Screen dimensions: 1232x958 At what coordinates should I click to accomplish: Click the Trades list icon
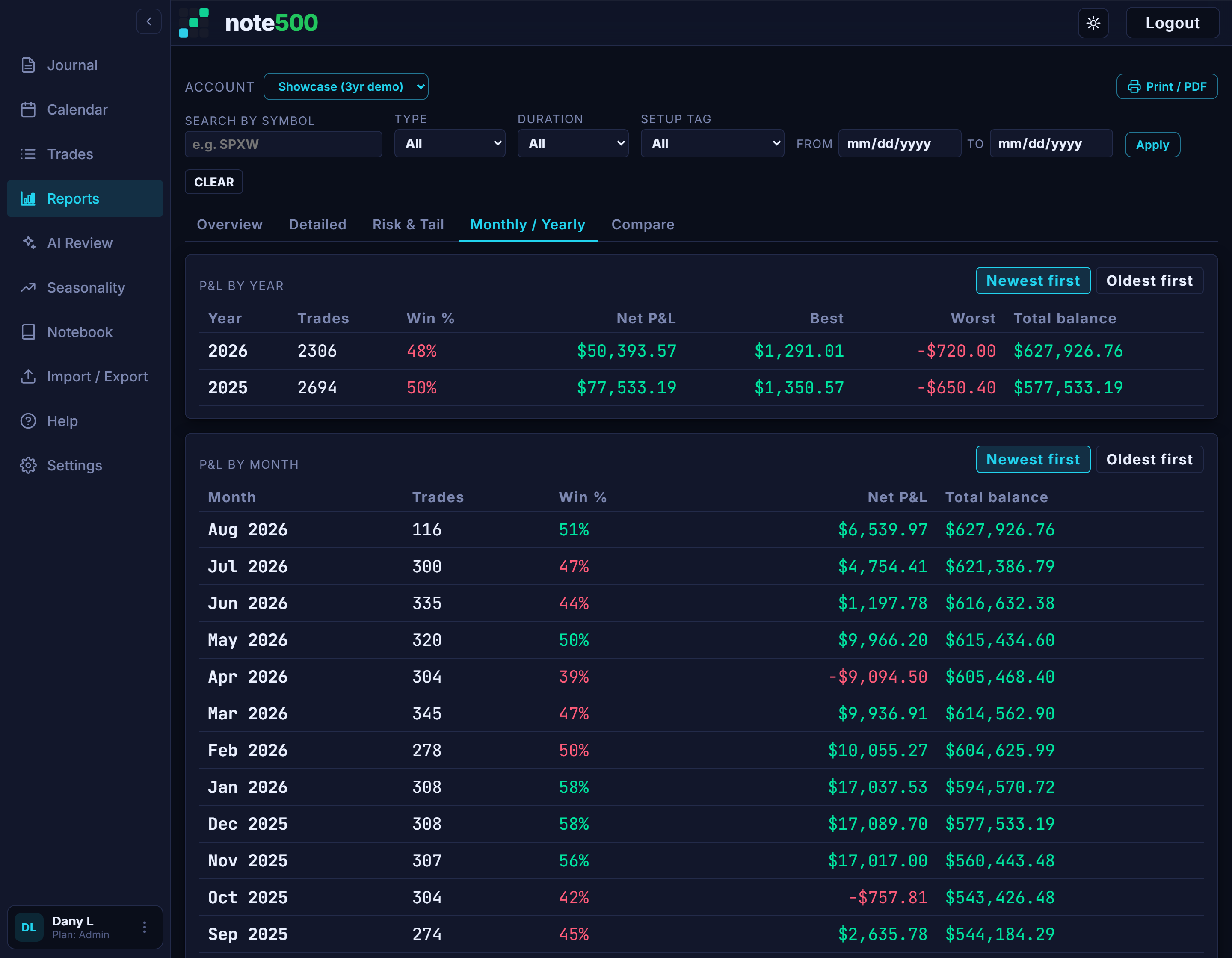click(28, 154)
